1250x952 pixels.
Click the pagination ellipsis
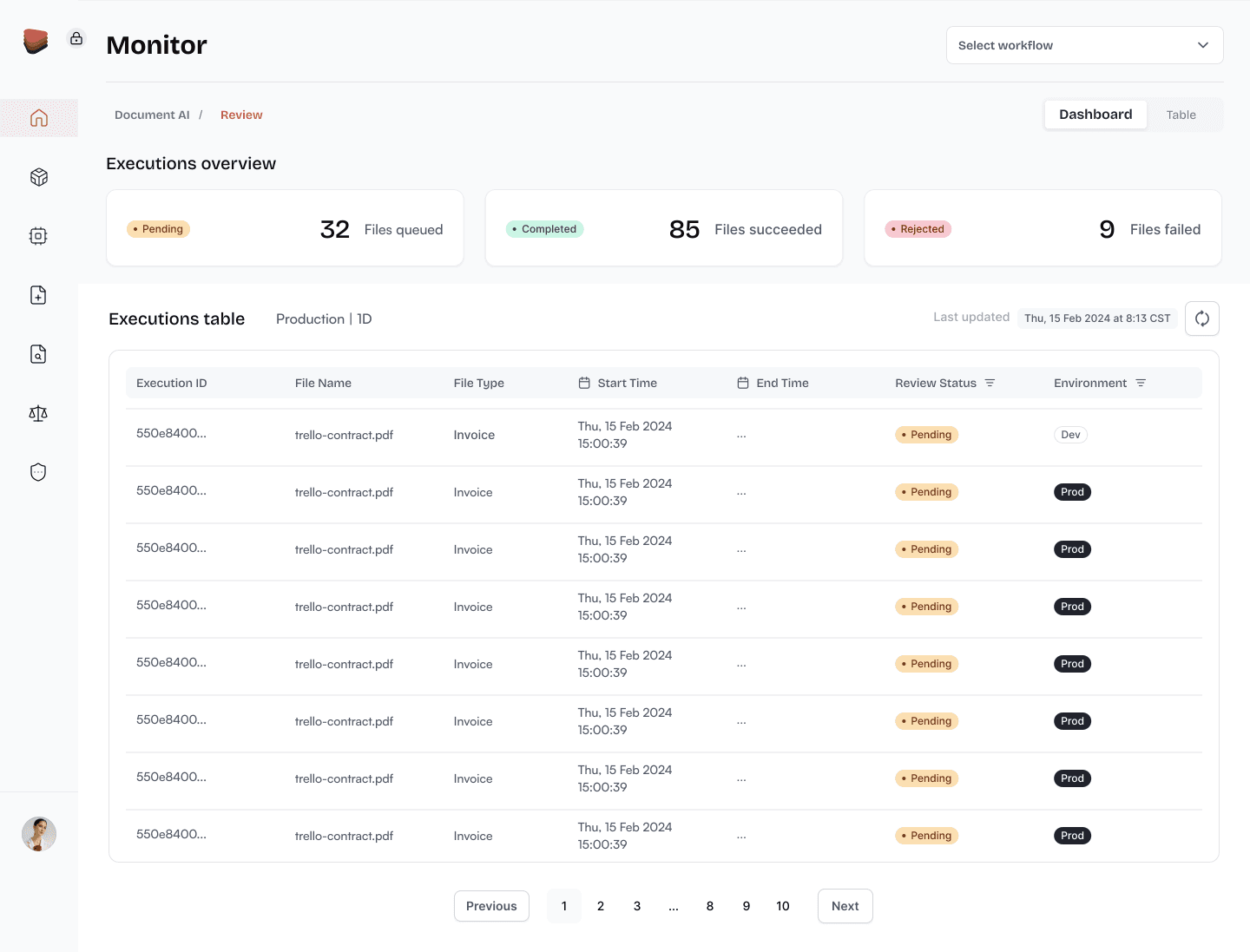pos(674,907)
